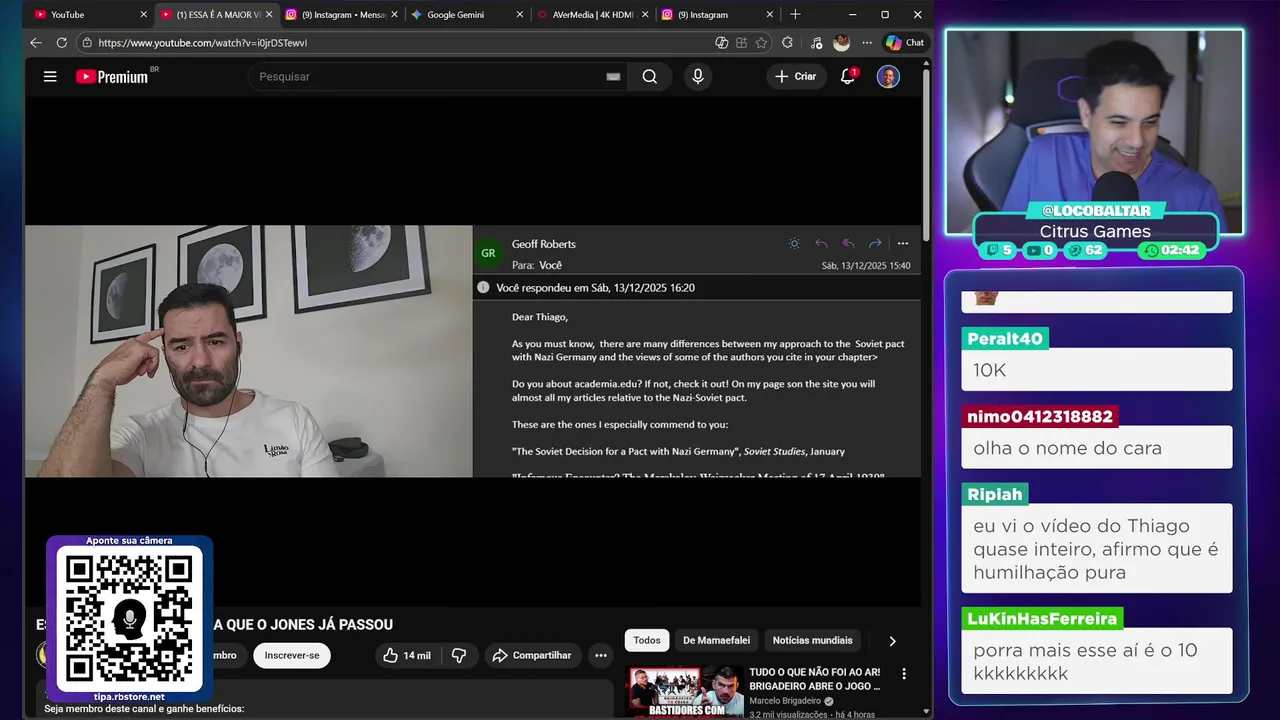This screenshot has height=720, width=1280.
Task: Start voice search with microphone
Action: pos(698,76)
